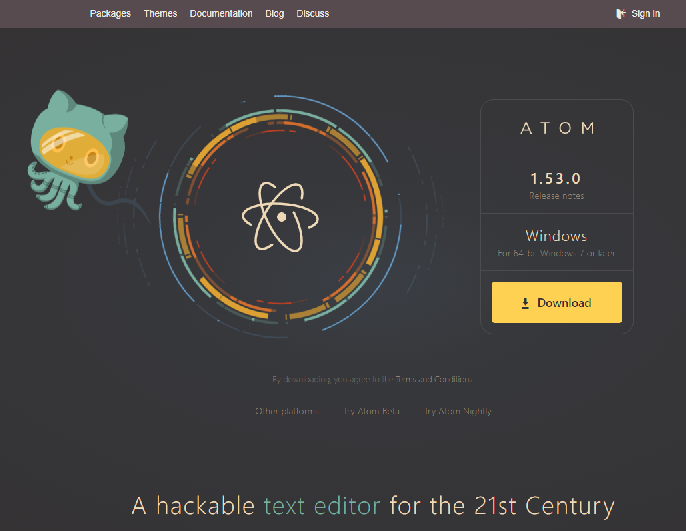
Task: Click the Sign in link
Action: point(645,14)
